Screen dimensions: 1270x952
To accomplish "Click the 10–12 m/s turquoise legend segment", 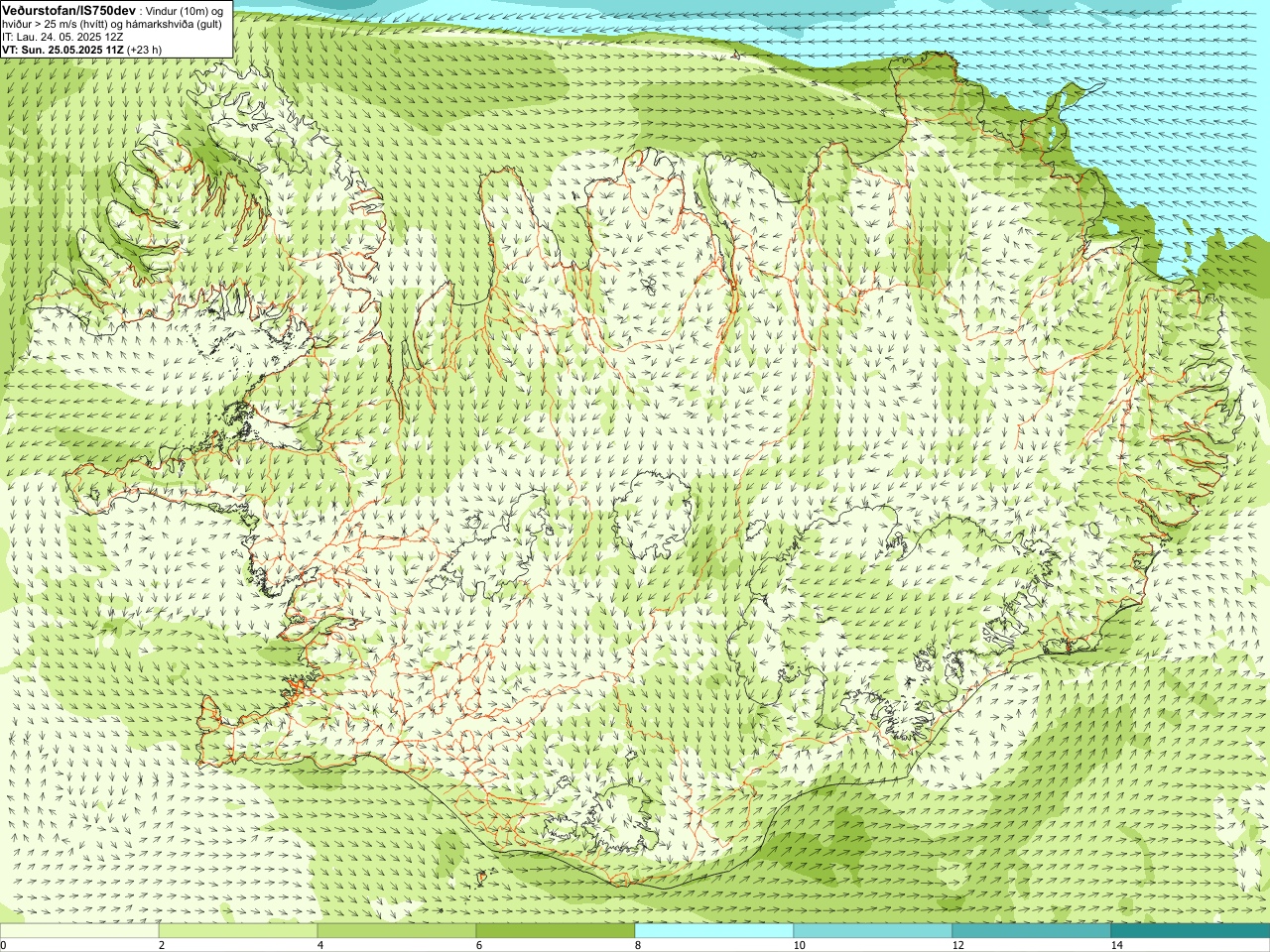I will (x=873, y=931).
